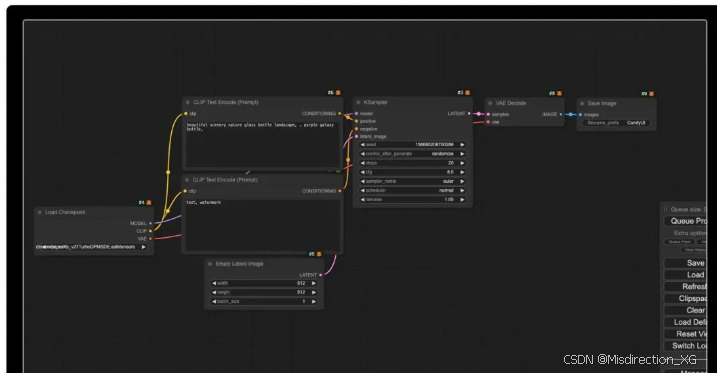Open the checkpoint name selector arrow in Load Checkpoint
Image resolution: width=717 pixels, height=373 pixels.
[144, 247]
